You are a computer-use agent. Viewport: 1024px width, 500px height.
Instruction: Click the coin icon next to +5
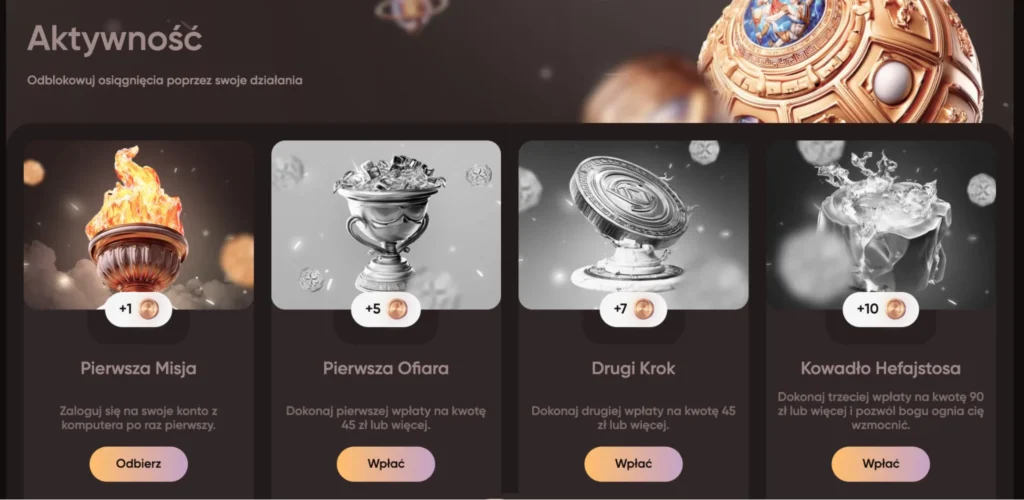tap(396, 309)
